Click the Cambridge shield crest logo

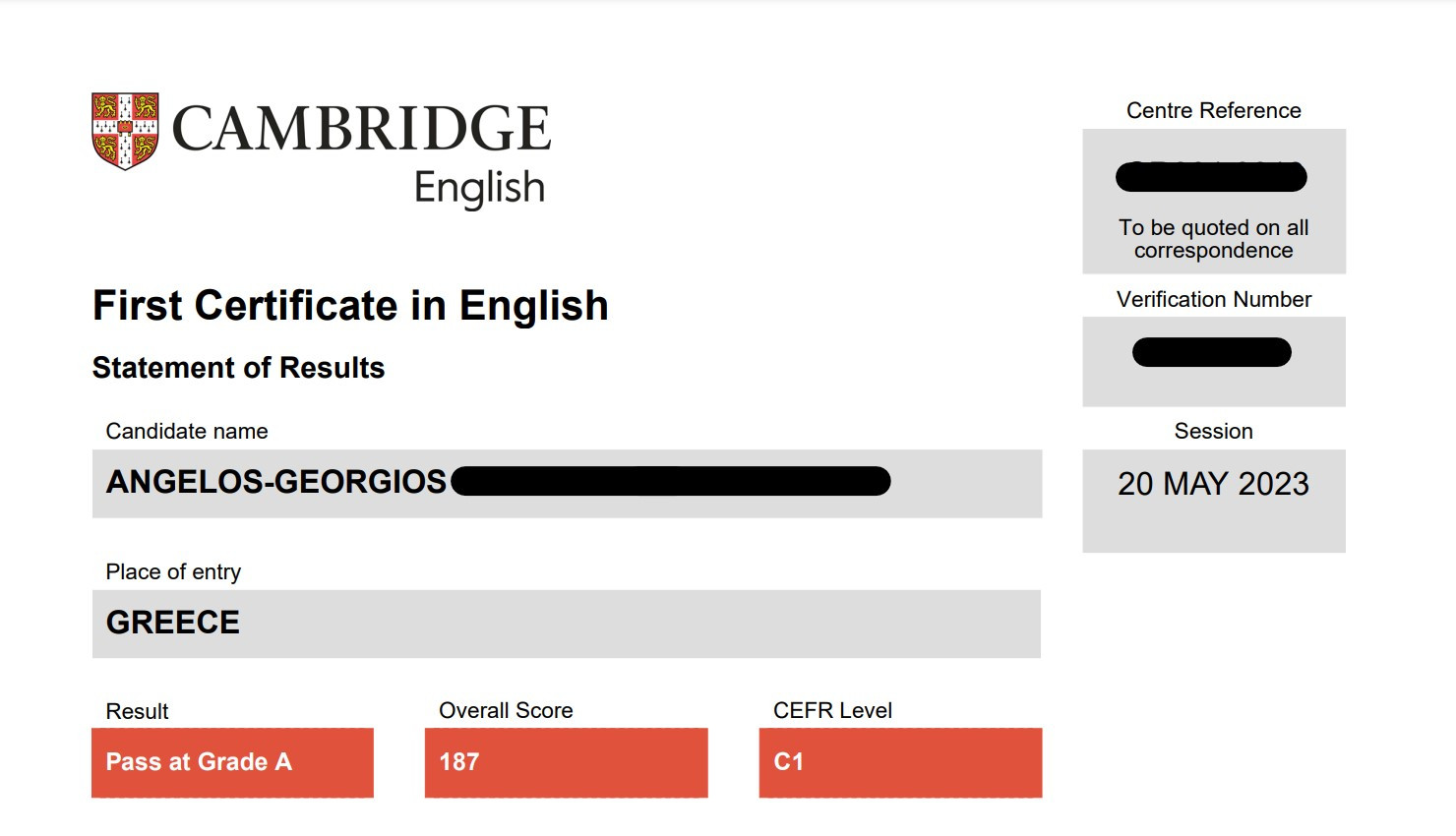pyautogui.click(x=125, y=131)
